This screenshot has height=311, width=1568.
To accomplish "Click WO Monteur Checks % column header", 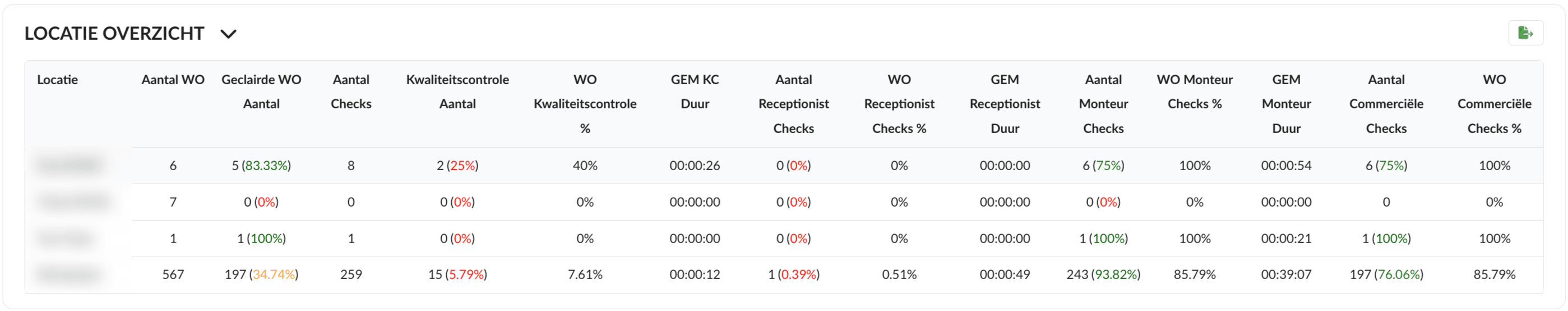I will click(x=1194, y=92).
